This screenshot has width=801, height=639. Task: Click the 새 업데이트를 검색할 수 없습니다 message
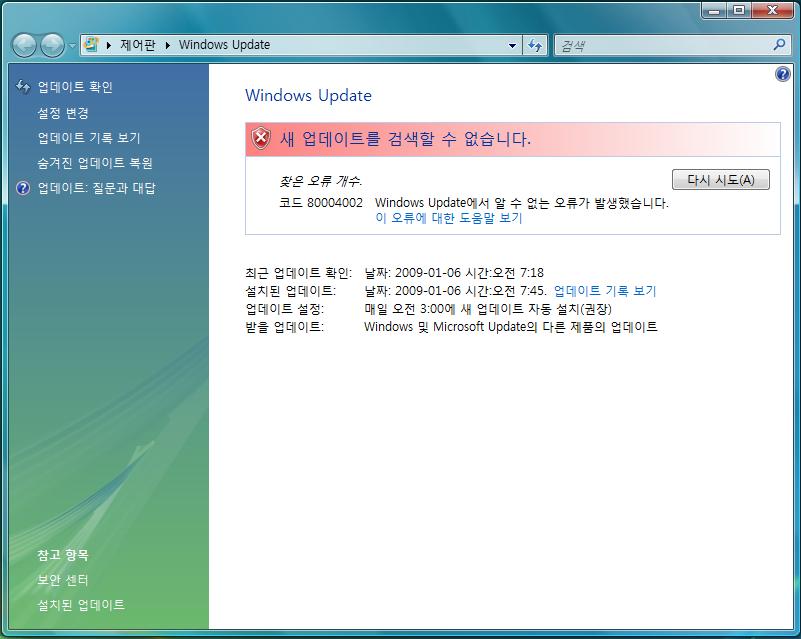[x=405, y=138]
